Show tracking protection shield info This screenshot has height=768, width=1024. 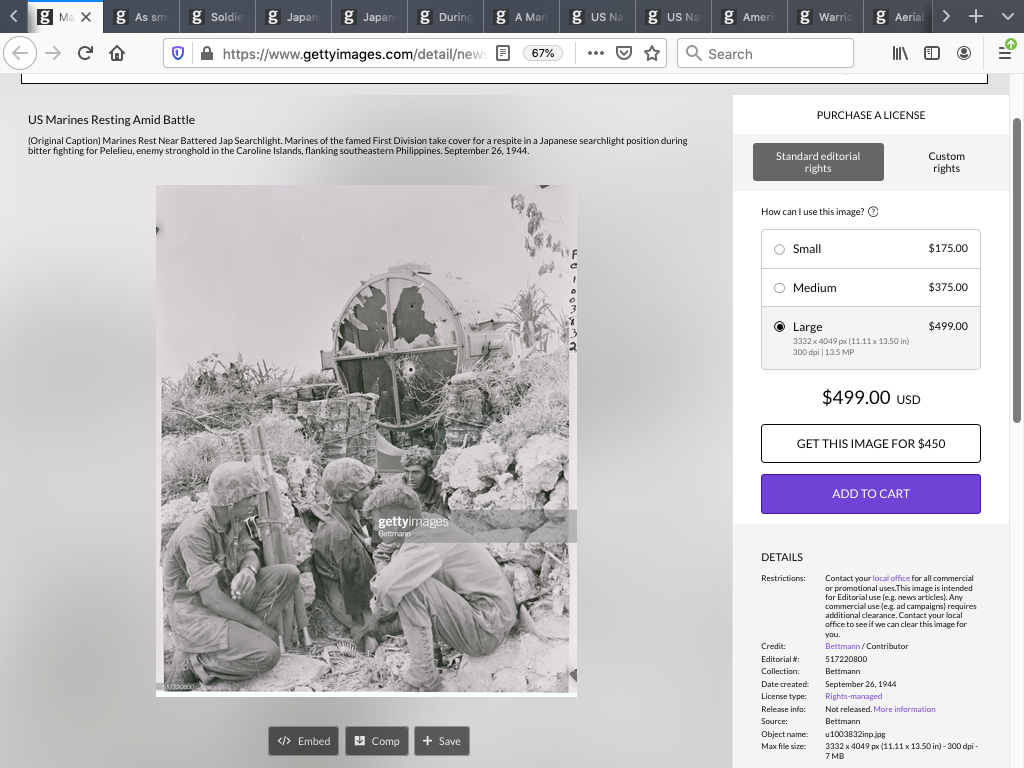tap(179, 53)
